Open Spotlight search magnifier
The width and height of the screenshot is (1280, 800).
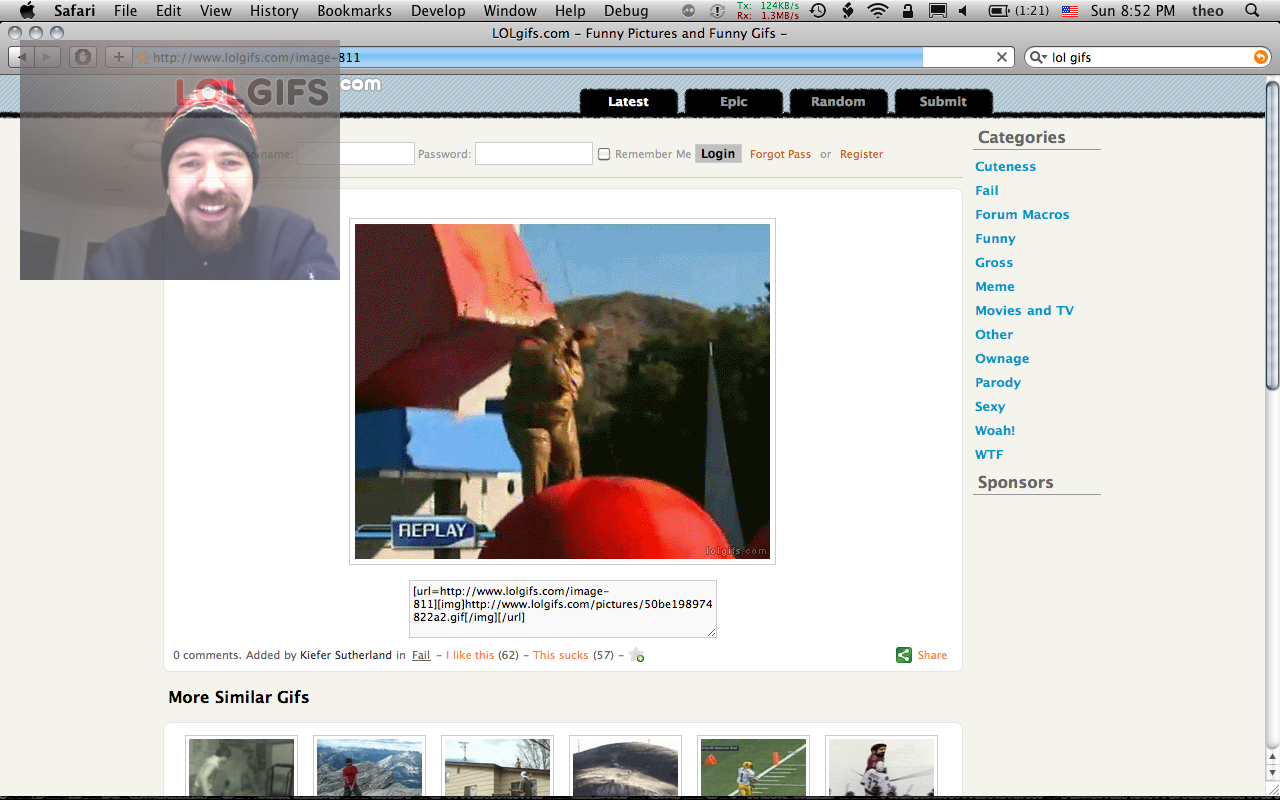click(x=1252, y=11)
